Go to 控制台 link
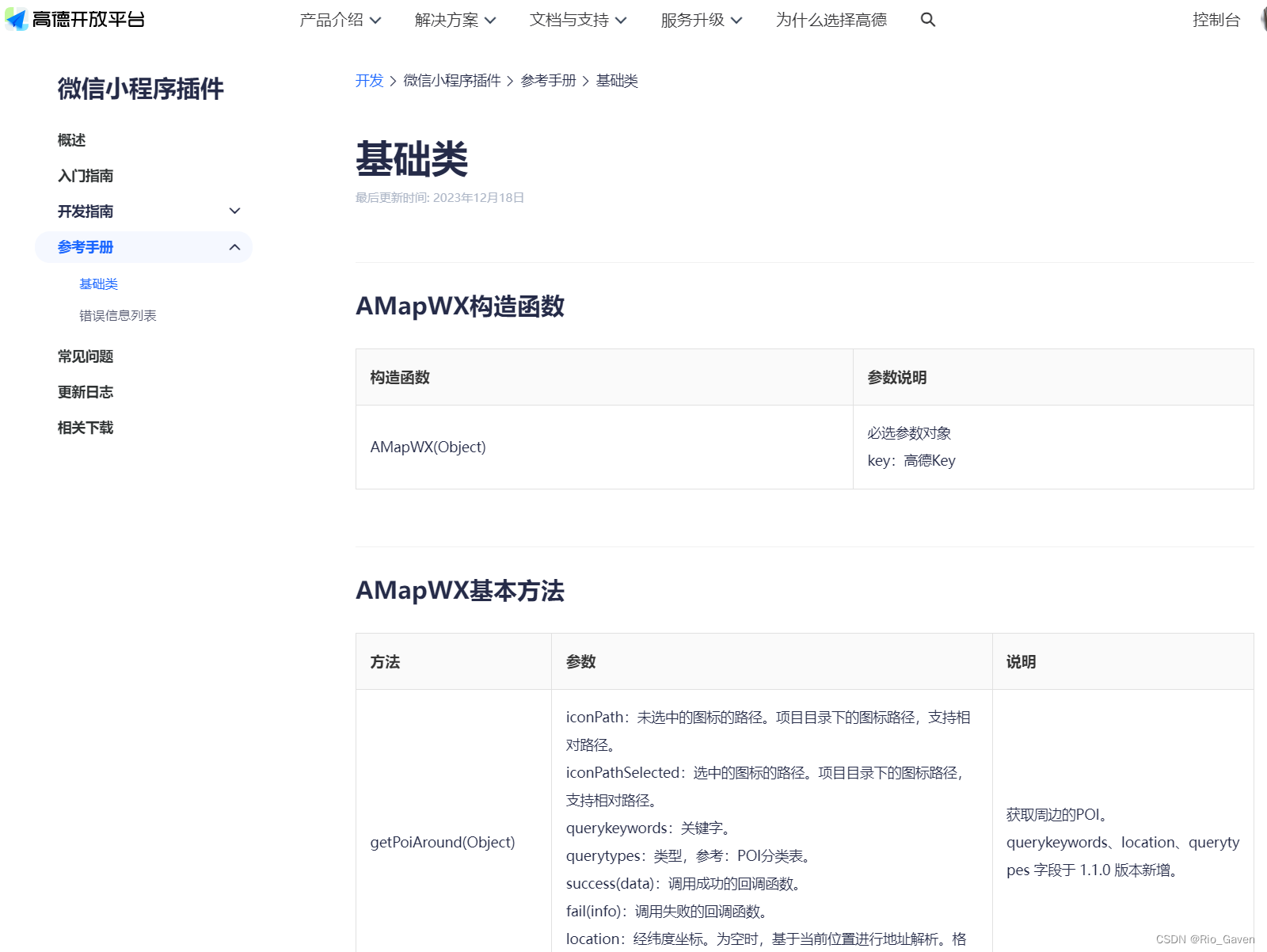This screenshot has width=1267, height=952. pyautogui.click(x=1216, y=20)
